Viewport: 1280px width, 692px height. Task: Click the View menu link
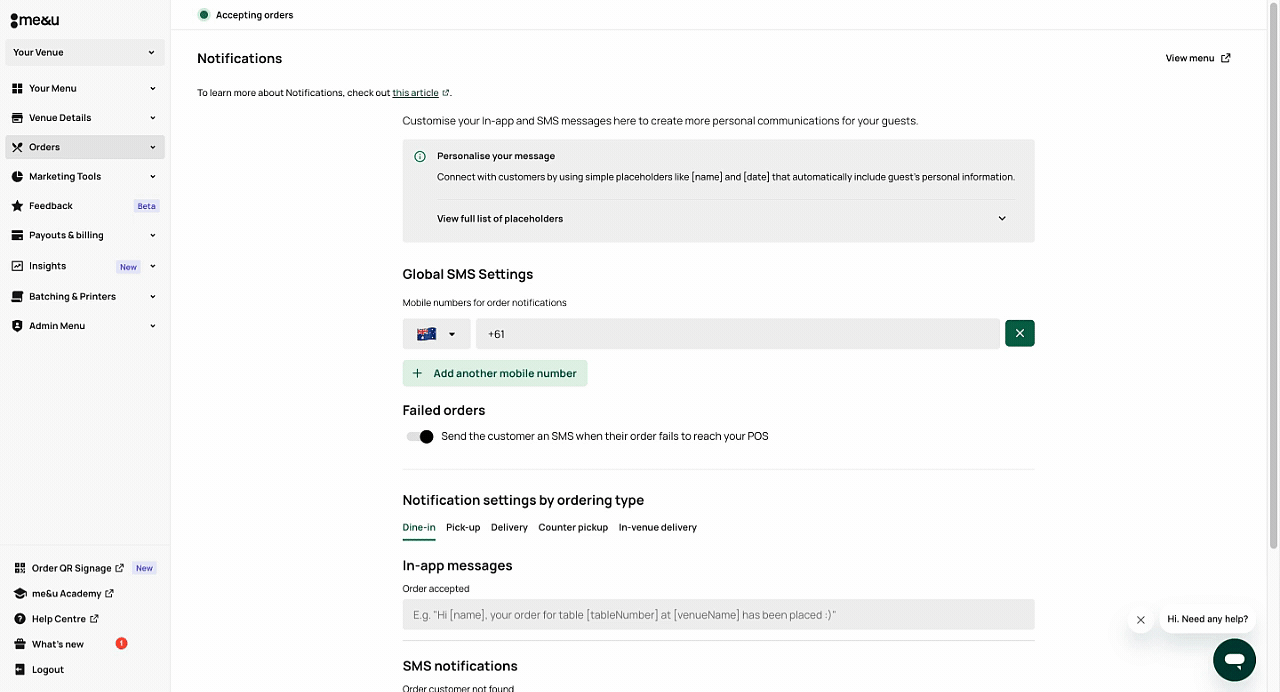[x=1197, y=58]
